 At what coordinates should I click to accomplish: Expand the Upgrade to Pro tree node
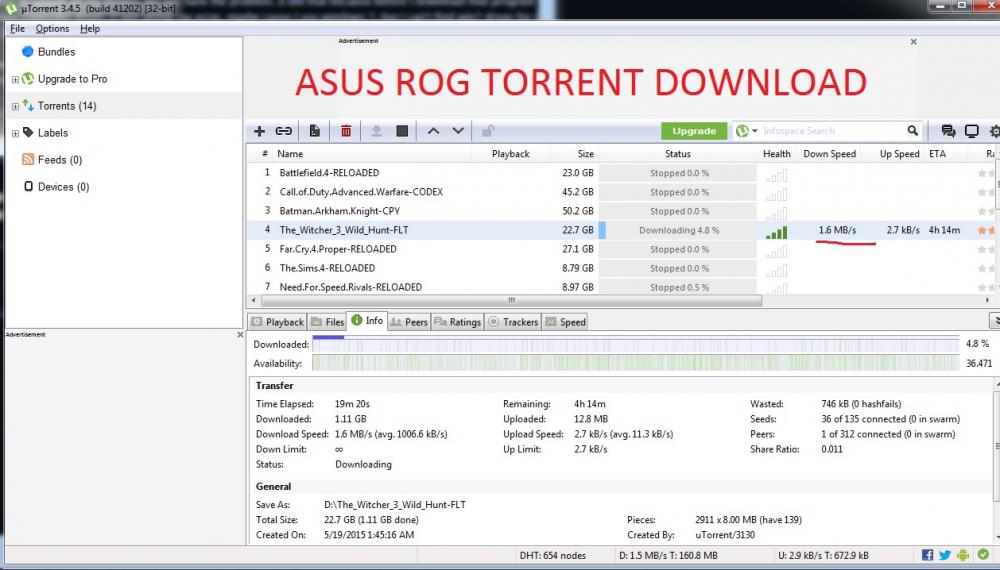(x=15, y=80)
